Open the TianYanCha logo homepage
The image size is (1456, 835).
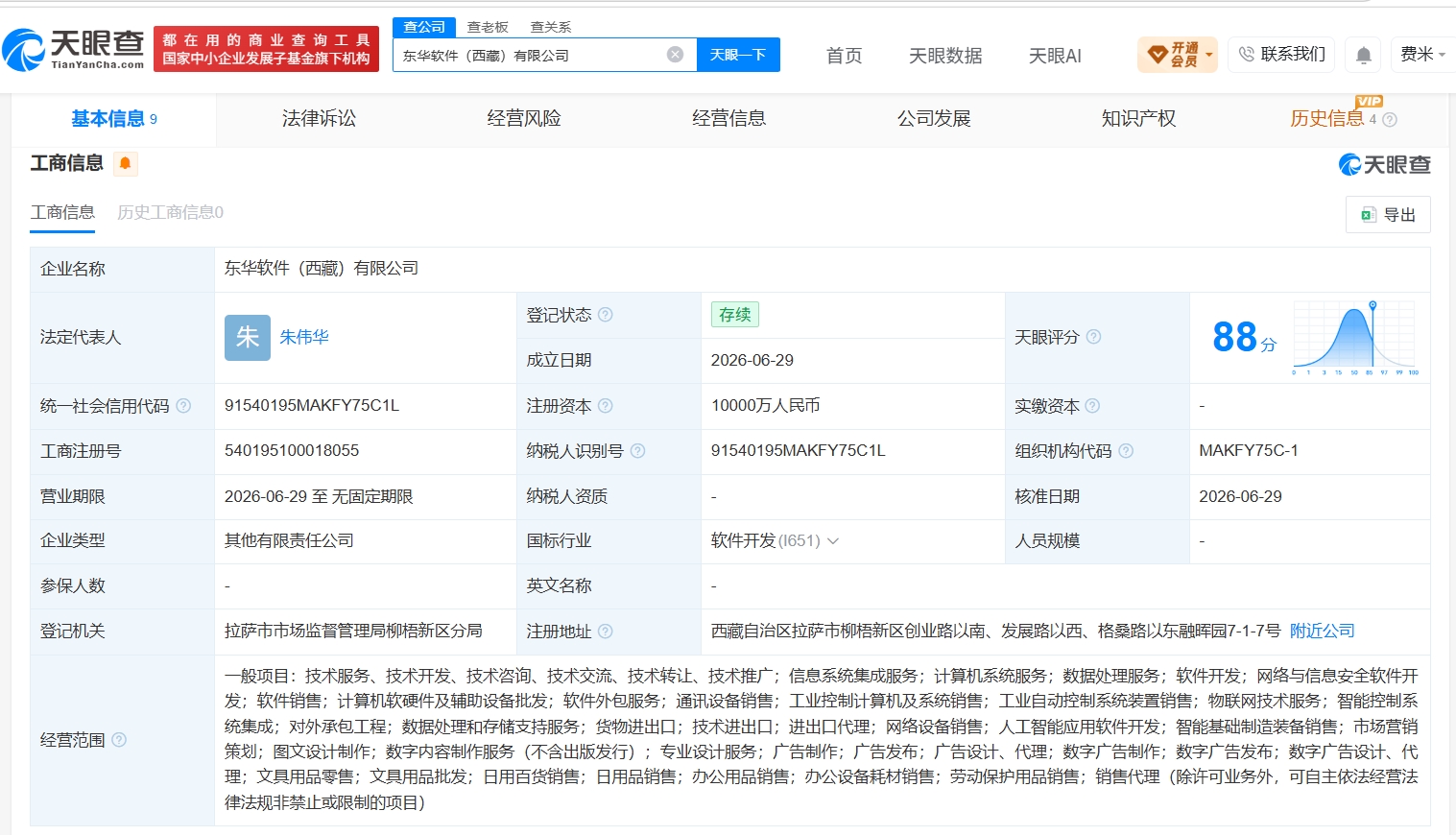pos(73,49)
